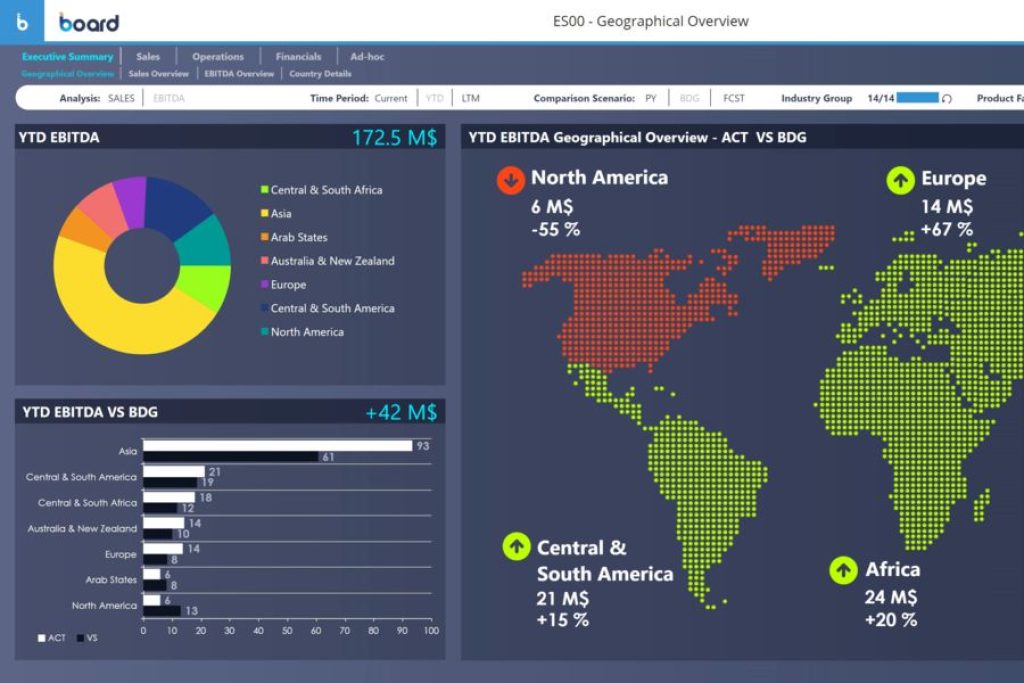Screen dimensions: 1024x683
Task: Choose FCST comparison scenario
Action: point(733,99)
